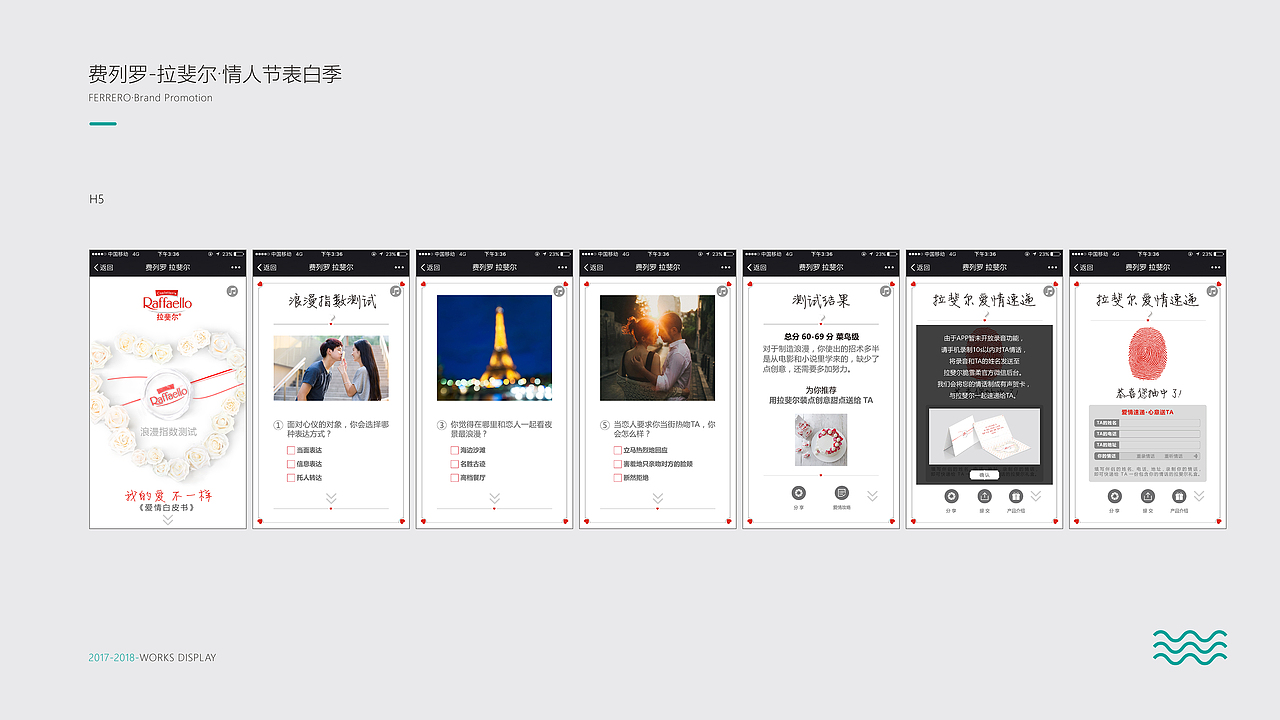
Task: Check the 立马热烈地回应 option
Action: (617, 451)
